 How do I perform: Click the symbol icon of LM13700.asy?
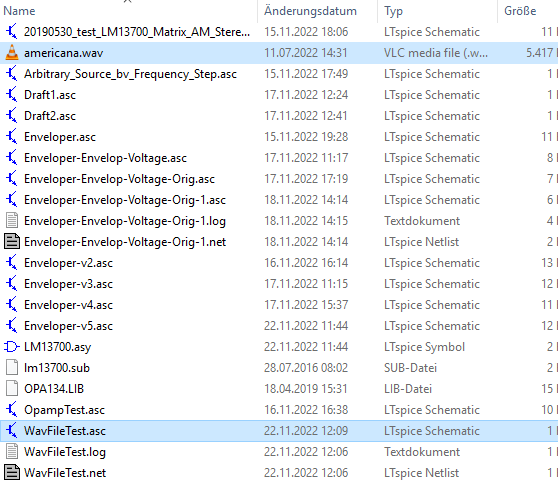click(11, 347)
